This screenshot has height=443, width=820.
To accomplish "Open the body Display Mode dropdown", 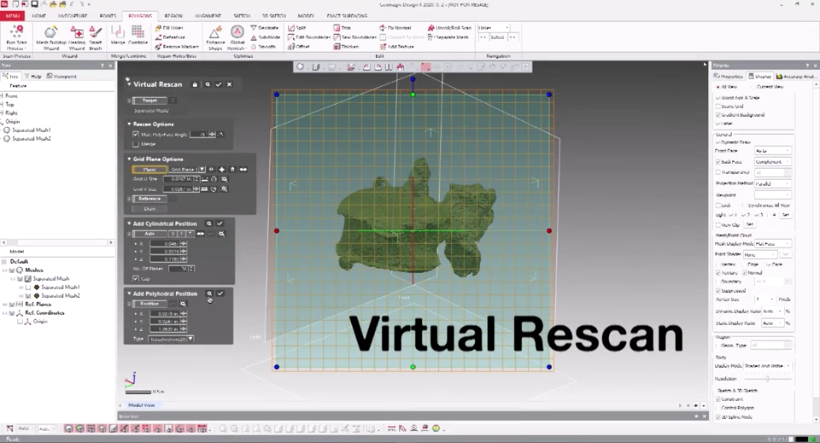I will click(x=767, y=366).
